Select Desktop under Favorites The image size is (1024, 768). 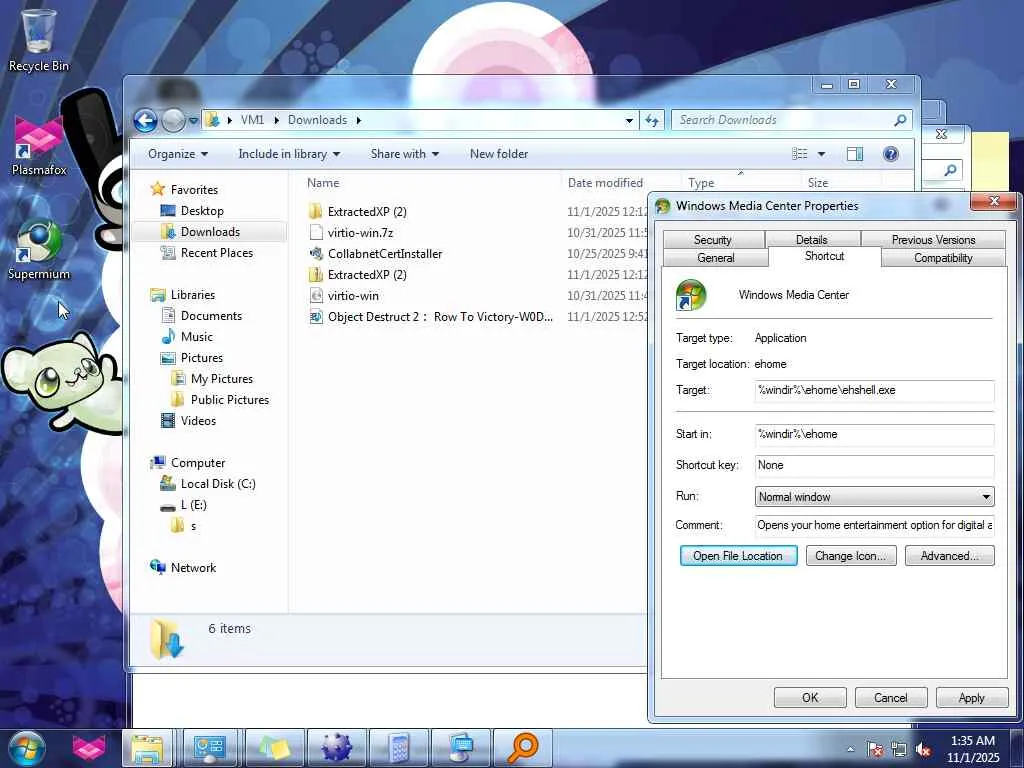click(202, 211)
